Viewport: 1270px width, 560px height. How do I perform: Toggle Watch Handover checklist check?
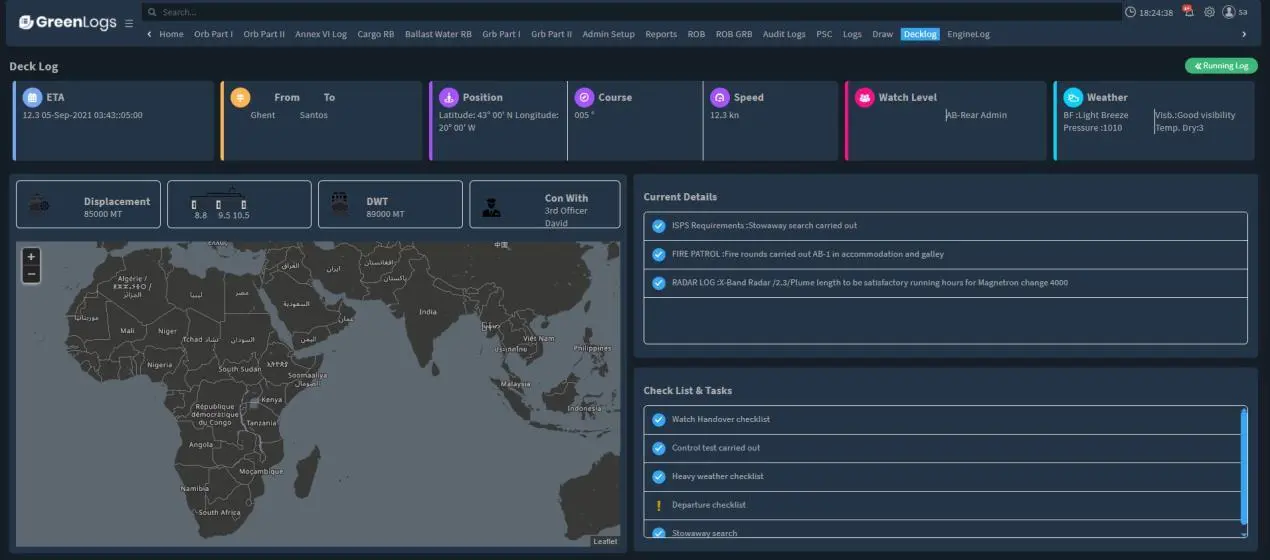click(x=659, y=420)
